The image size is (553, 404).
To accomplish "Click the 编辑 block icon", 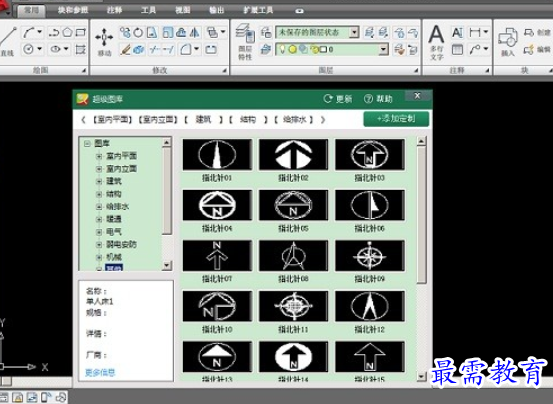I will [537, 49].
